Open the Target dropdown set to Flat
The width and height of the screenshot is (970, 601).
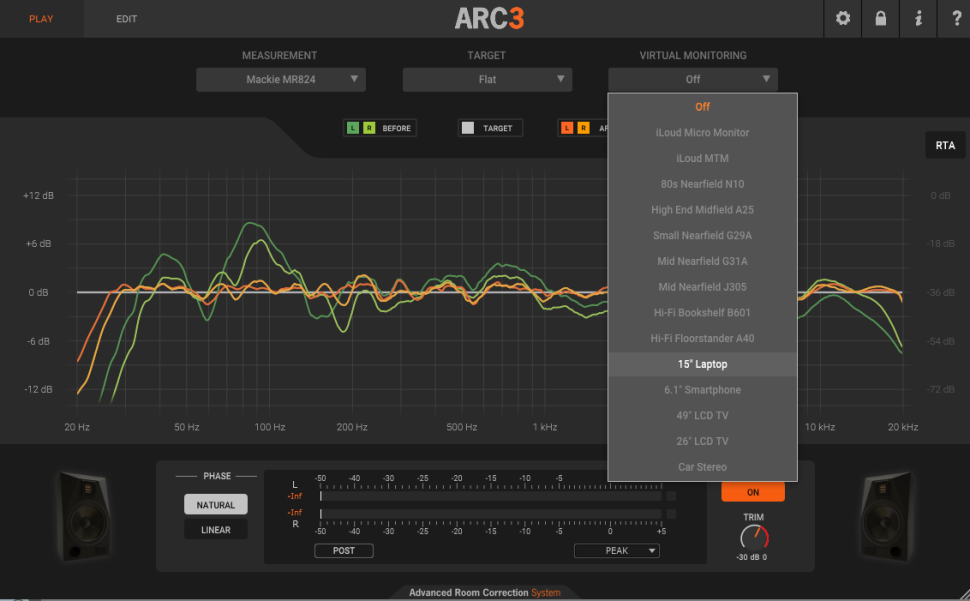click(x=487, y=79)
